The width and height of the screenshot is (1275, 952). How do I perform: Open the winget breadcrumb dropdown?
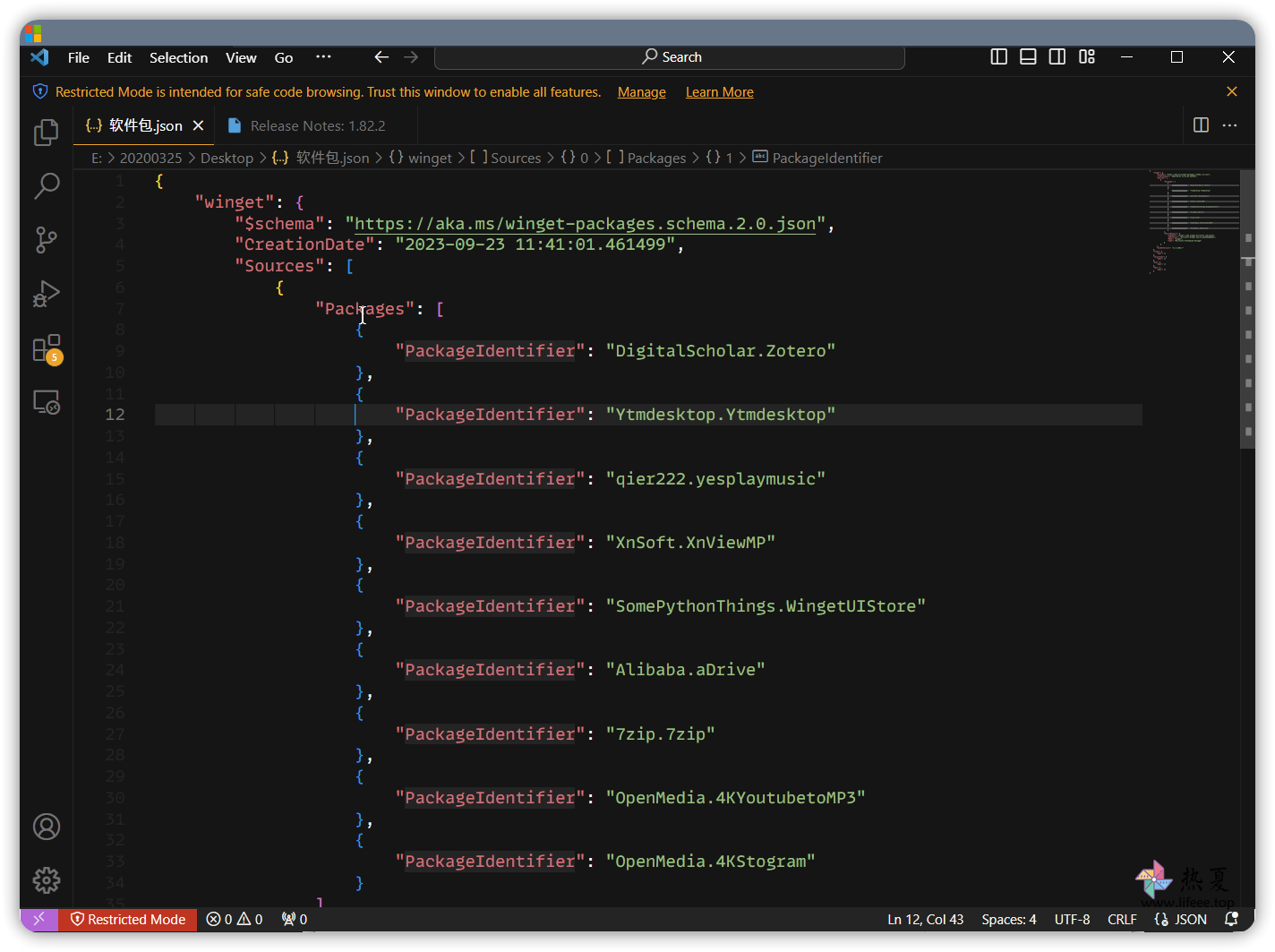(x=421, y=158)
